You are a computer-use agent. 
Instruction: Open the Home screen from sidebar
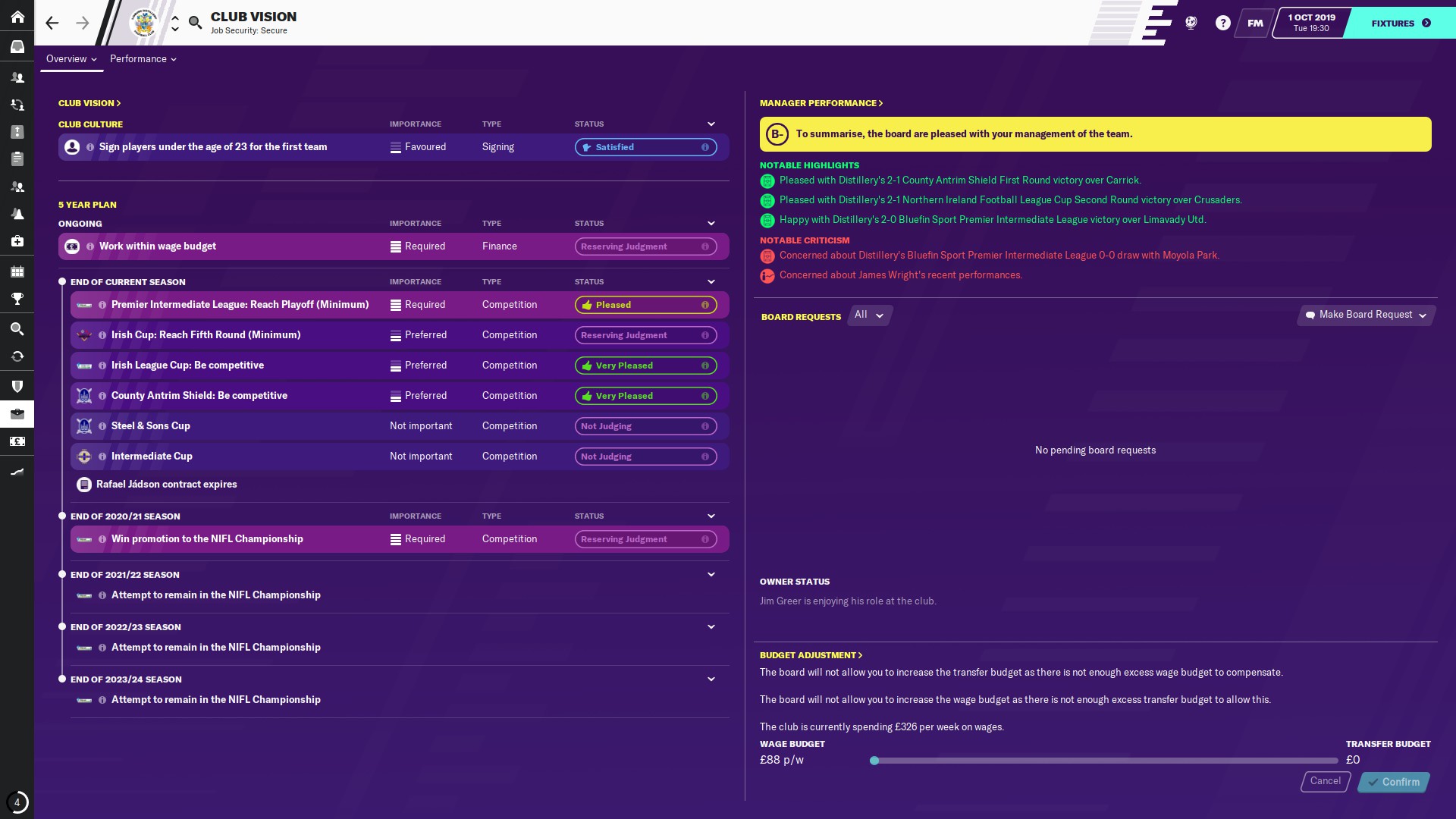(17, 17)
